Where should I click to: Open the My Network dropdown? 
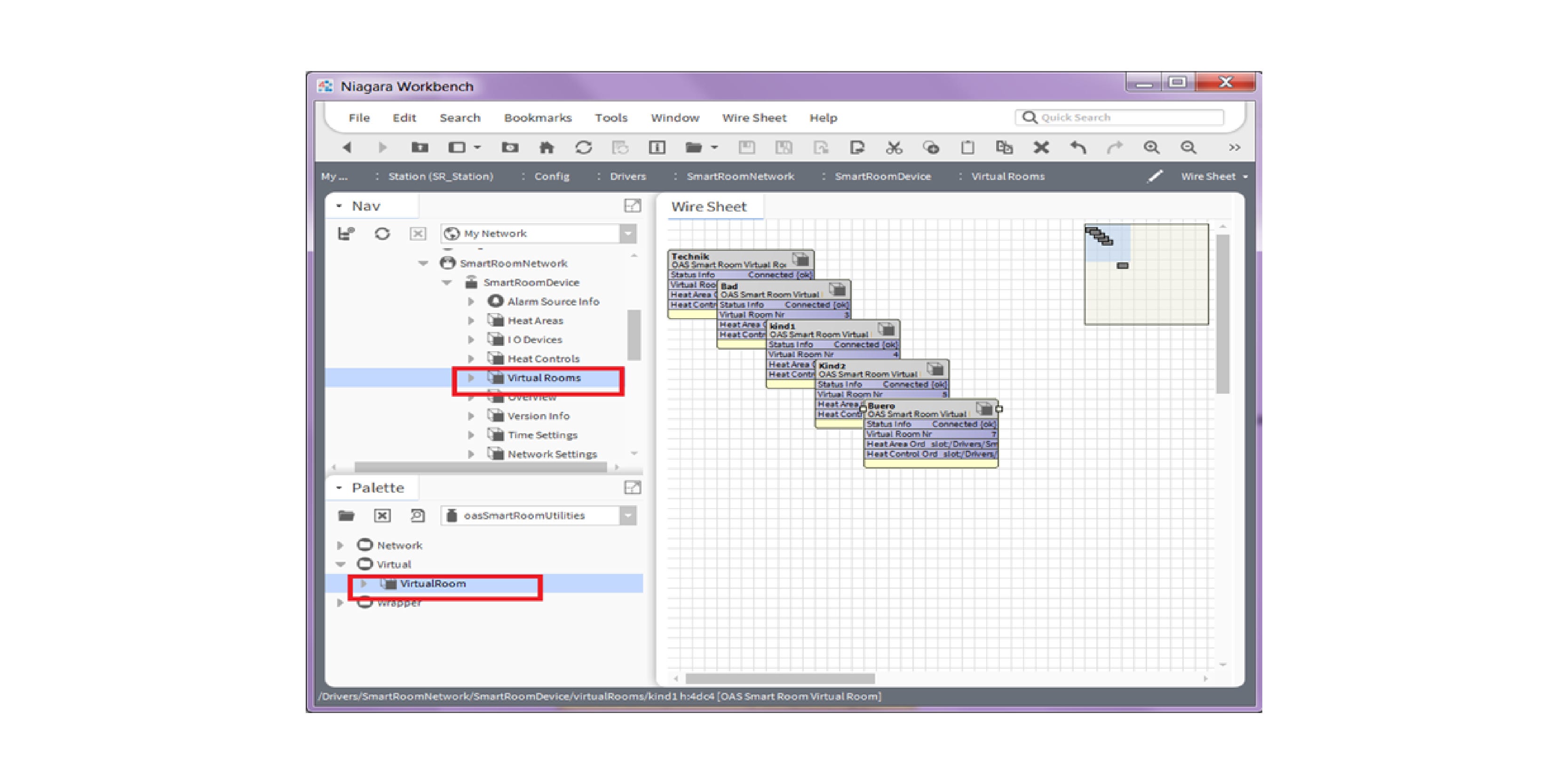pos(627,234)
